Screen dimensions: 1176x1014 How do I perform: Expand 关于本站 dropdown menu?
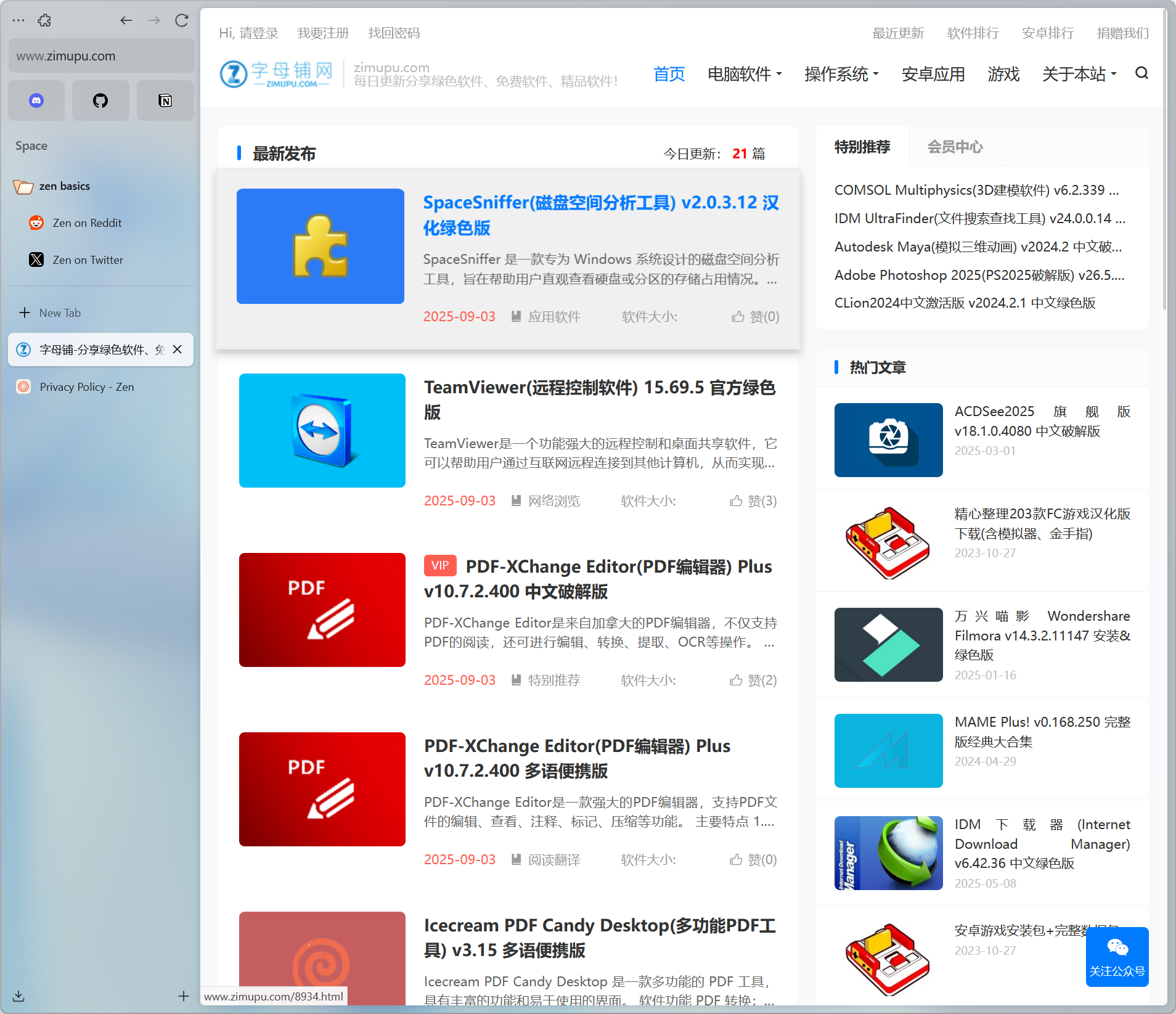1079,74
